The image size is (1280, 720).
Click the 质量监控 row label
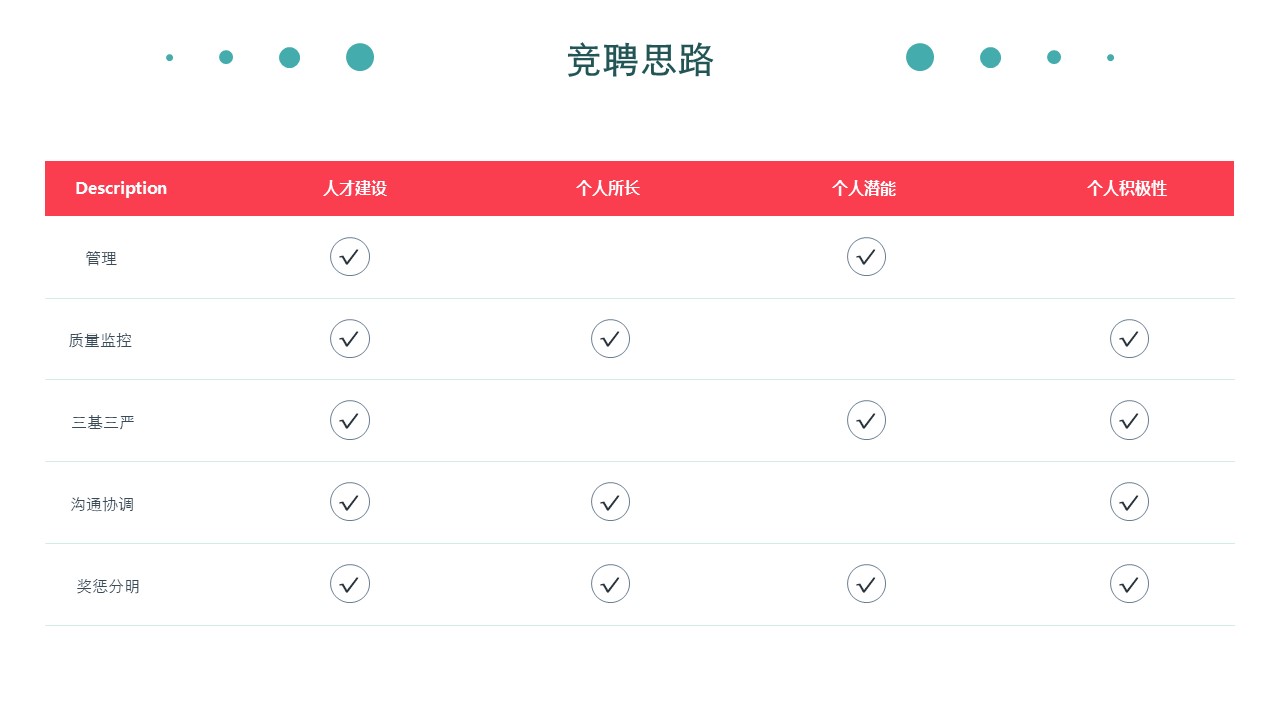100,340
